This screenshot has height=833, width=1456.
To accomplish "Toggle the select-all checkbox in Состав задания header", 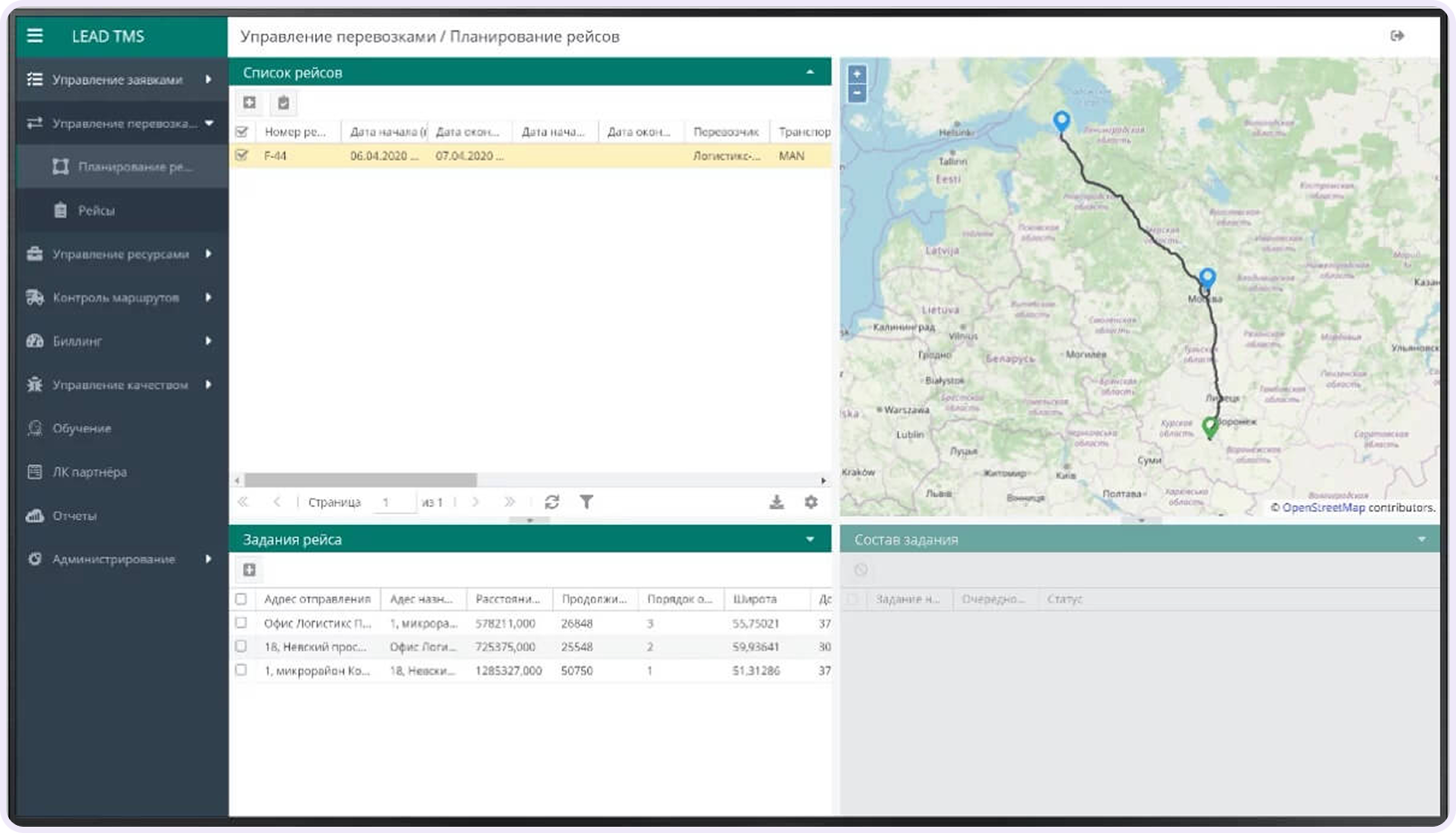I will pyautogui.click(x=853, y=599).
